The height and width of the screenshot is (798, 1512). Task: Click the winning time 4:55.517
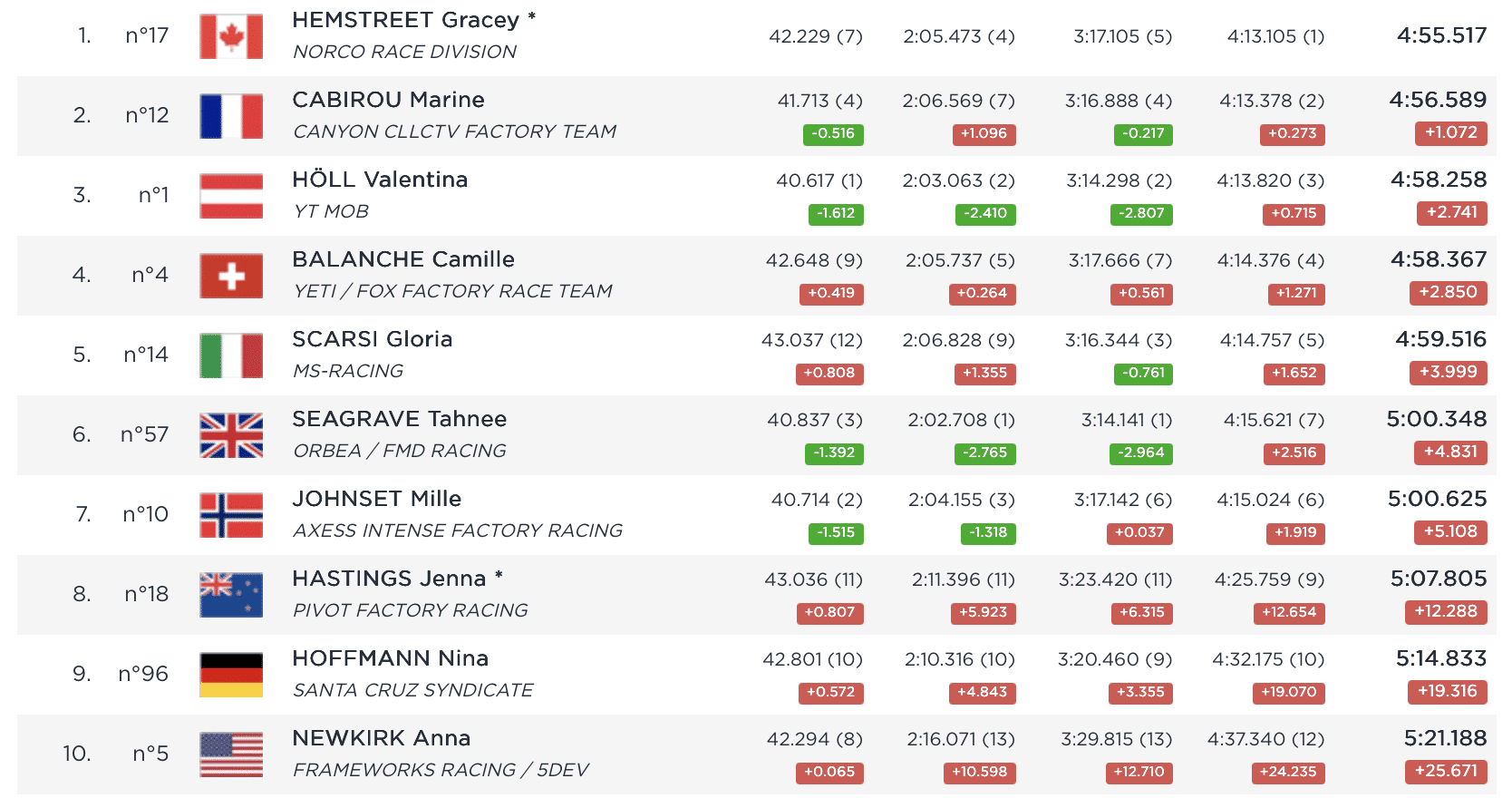(1441, 35)
